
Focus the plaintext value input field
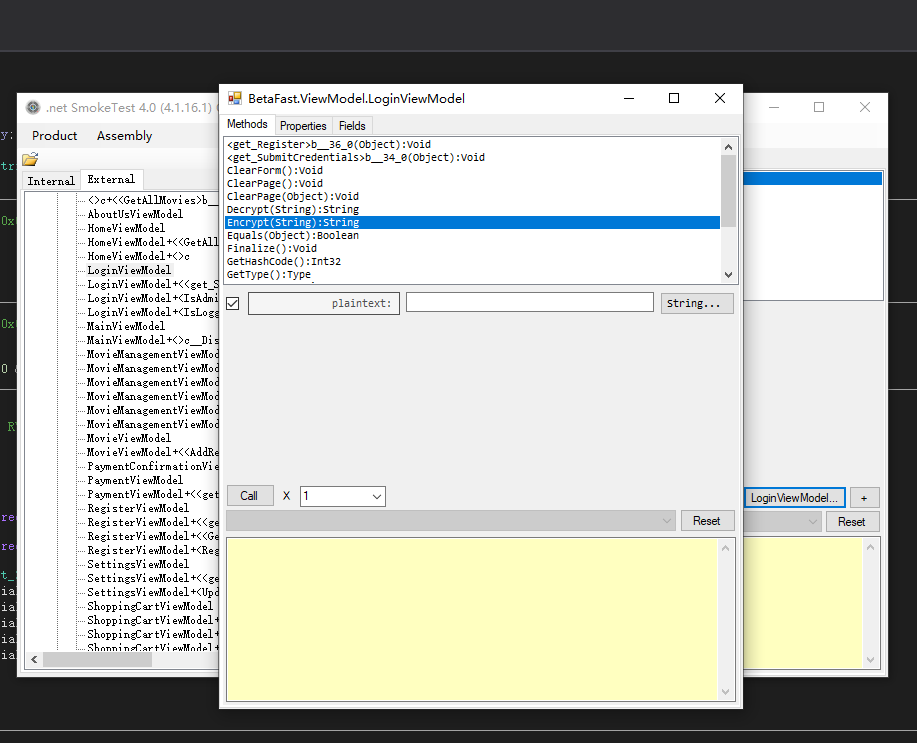530,302
